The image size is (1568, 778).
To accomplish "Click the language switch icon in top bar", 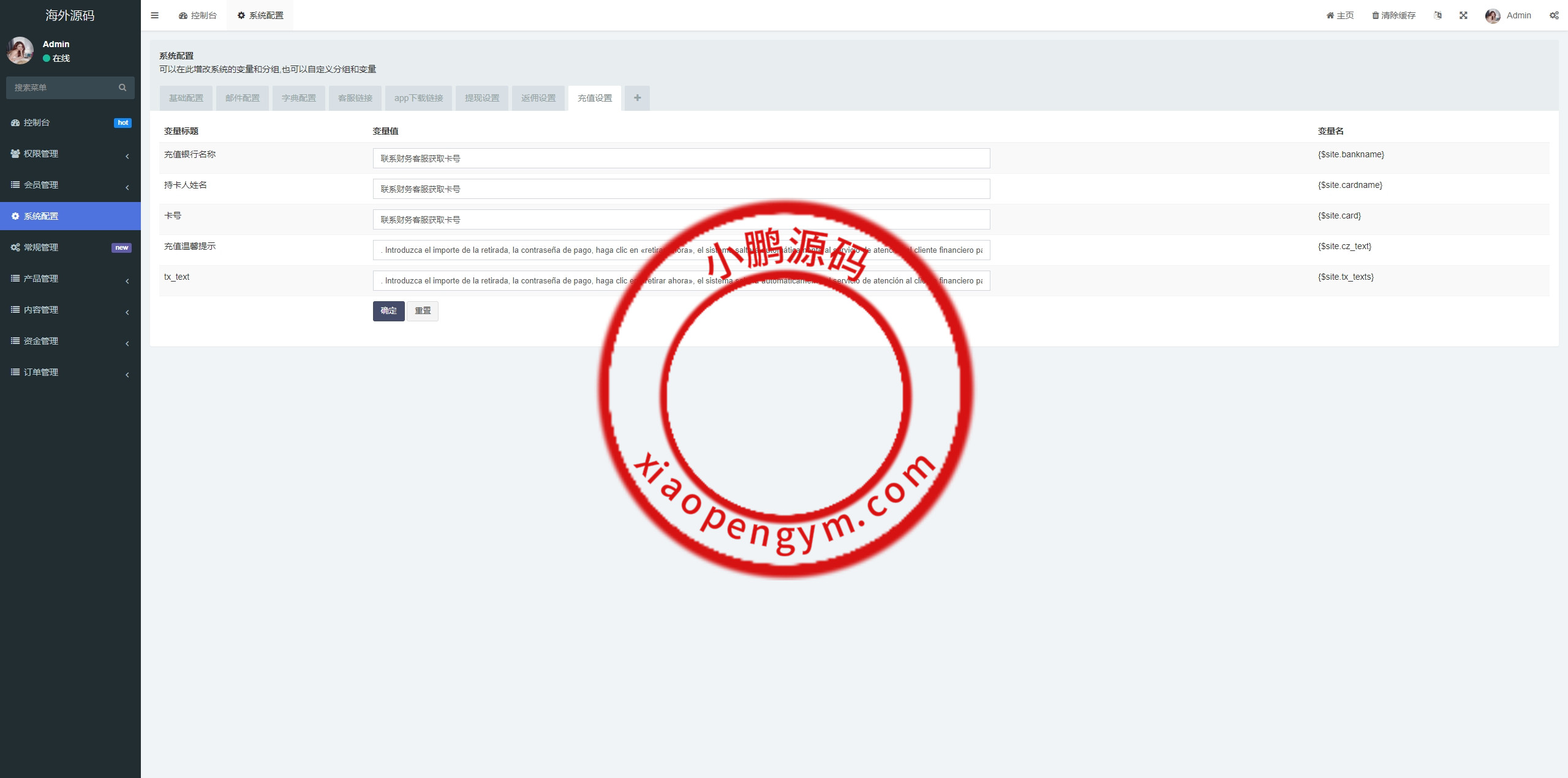I will click(x=1438, y=15).
